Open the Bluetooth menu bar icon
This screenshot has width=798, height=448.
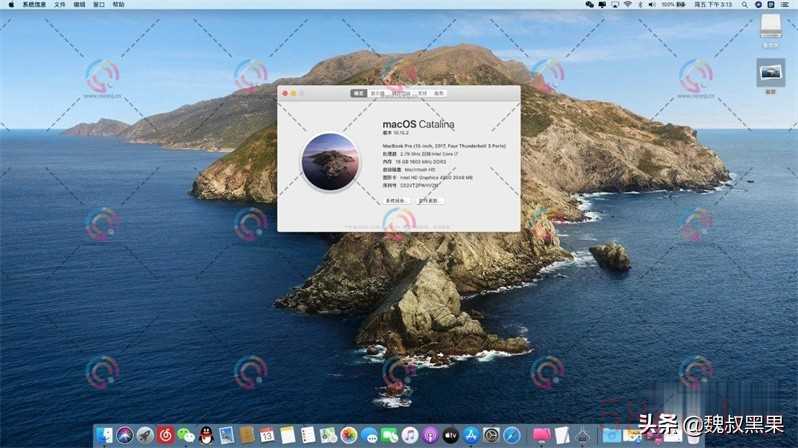(x=640, y=4)
